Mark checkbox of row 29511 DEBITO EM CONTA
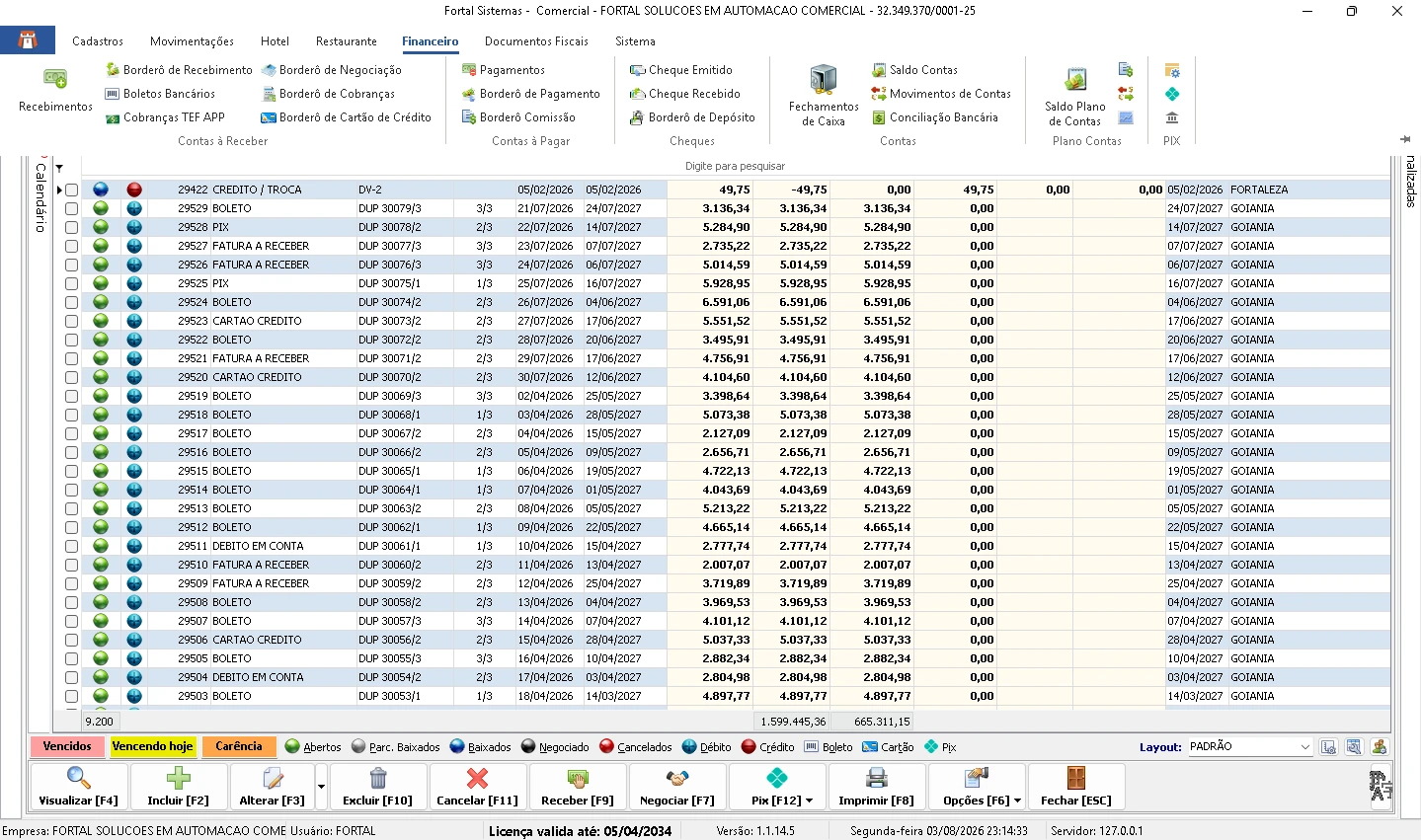The height and width of the screenshot is (840, 1421). (72, 546)
